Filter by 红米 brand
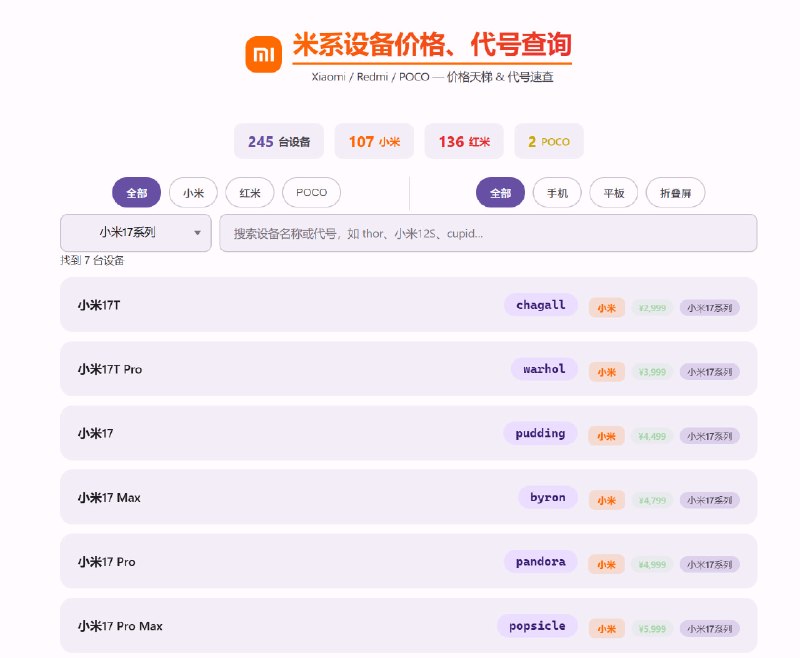The image size is (800, 658). coord(250,192)
